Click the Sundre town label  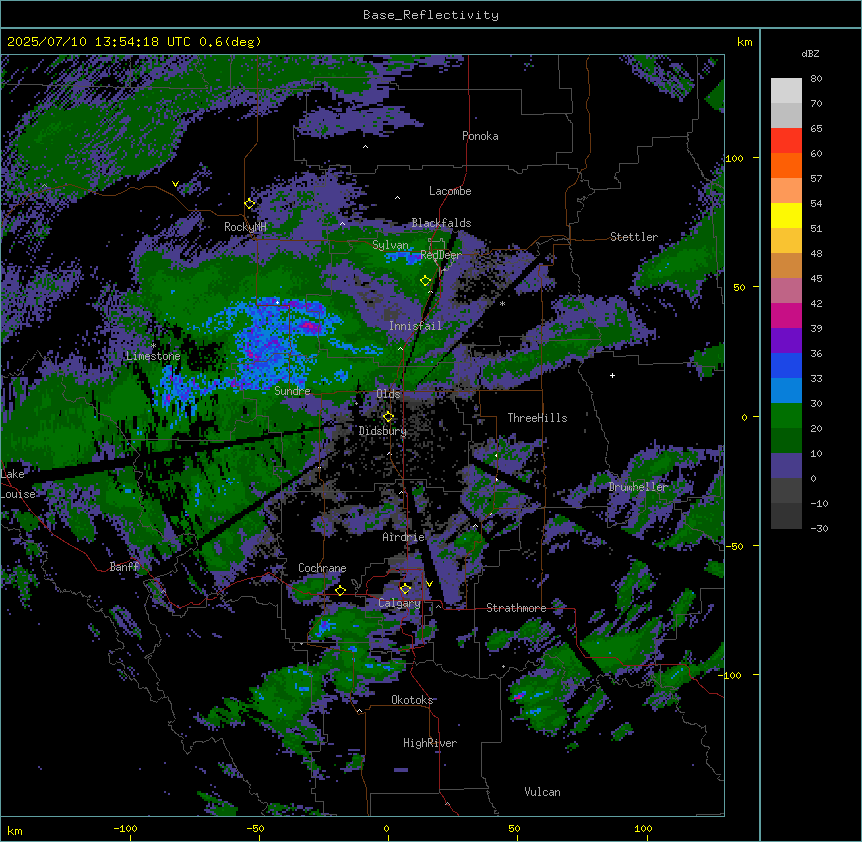[292, 391]
